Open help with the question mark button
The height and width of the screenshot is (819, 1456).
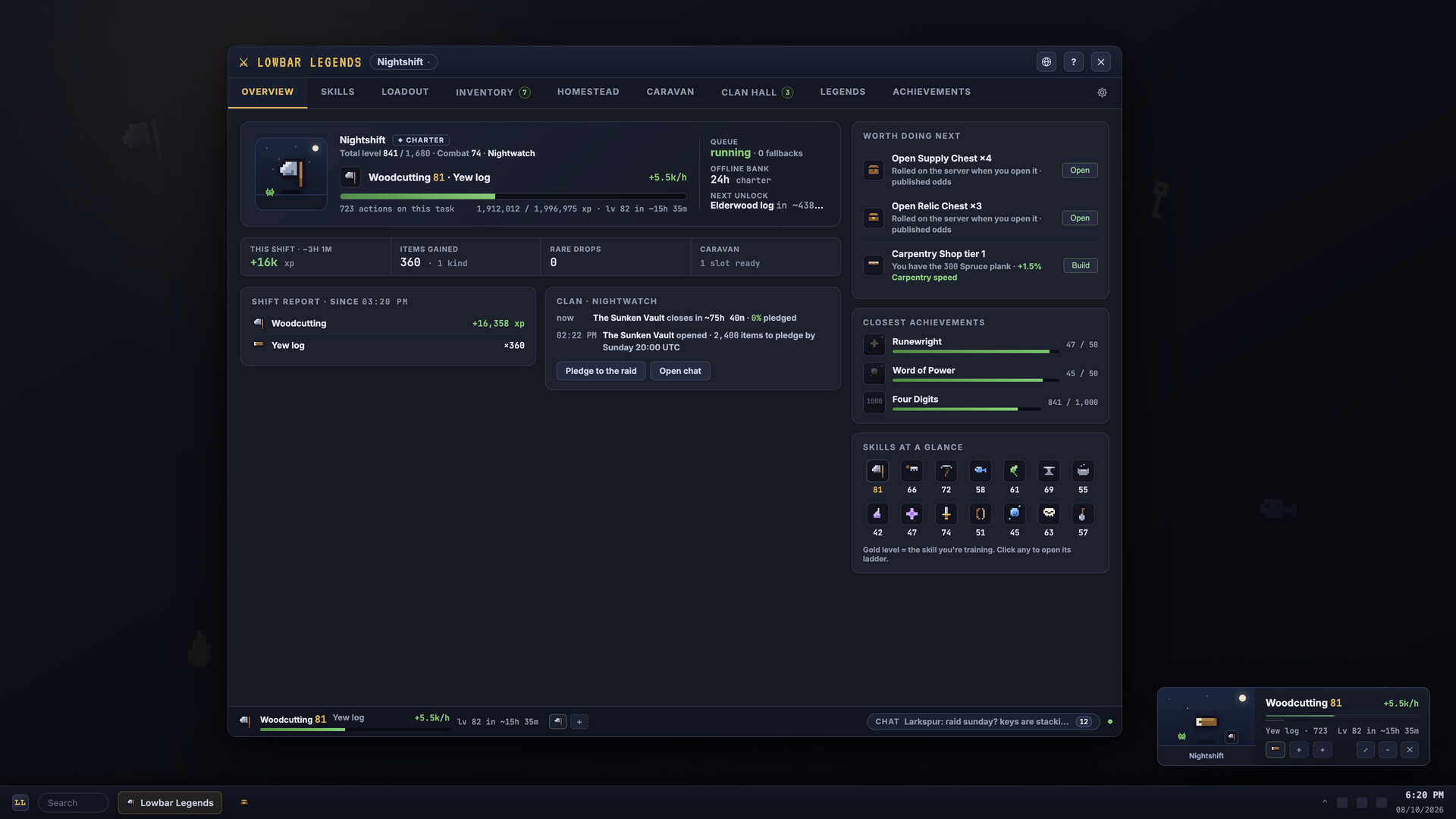click(x=1074, y=62)
